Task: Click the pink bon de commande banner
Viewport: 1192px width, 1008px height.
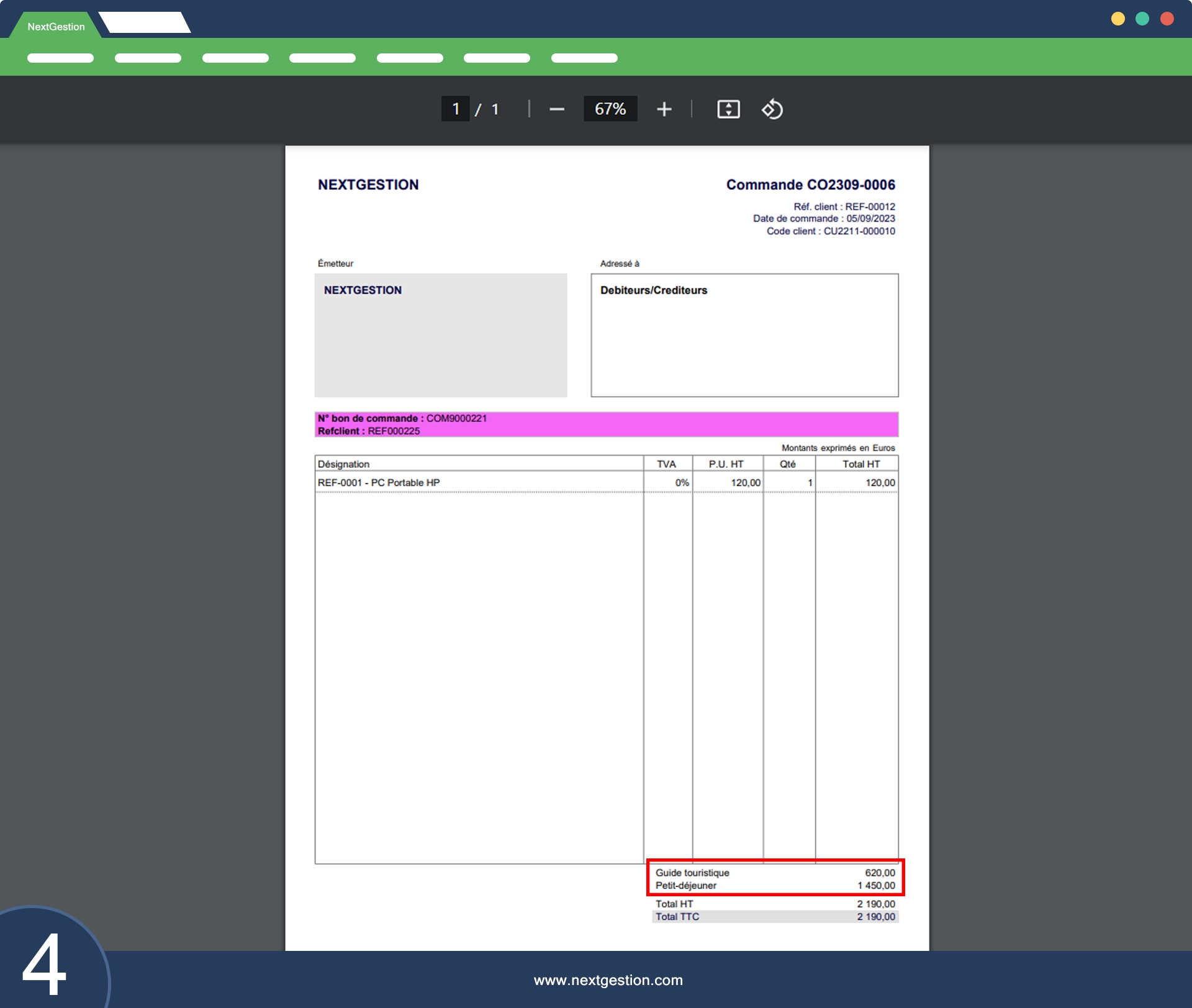Action: pos(606,425)
